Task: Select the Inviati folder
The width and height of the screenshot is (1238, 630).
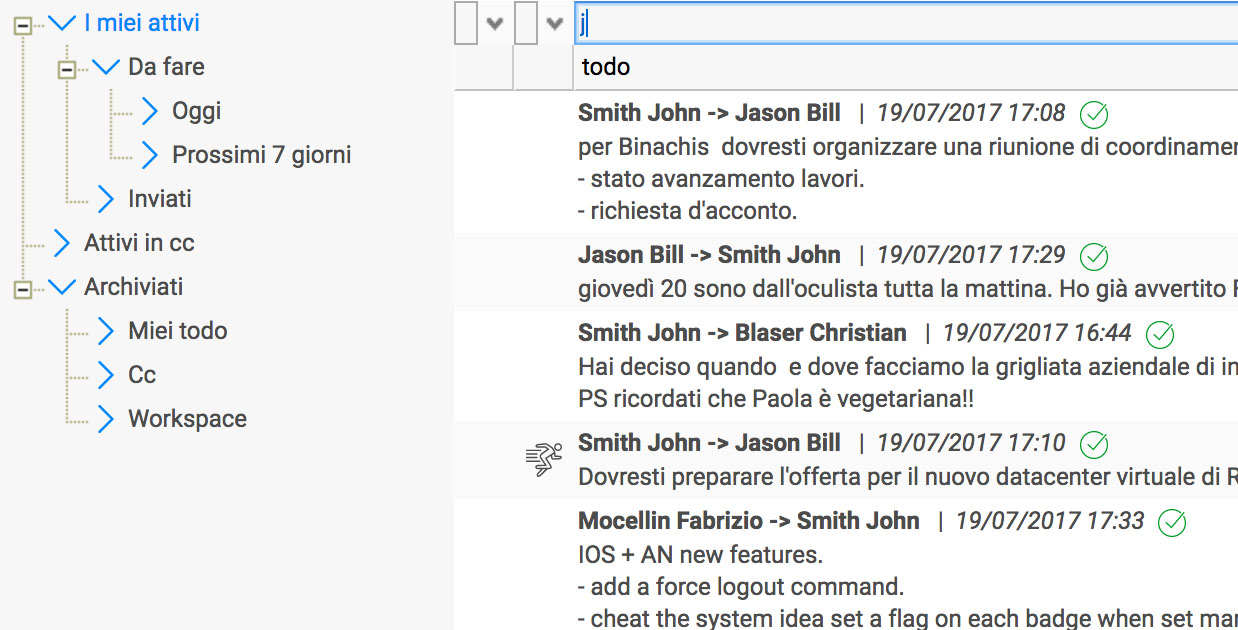Action: 160,199
